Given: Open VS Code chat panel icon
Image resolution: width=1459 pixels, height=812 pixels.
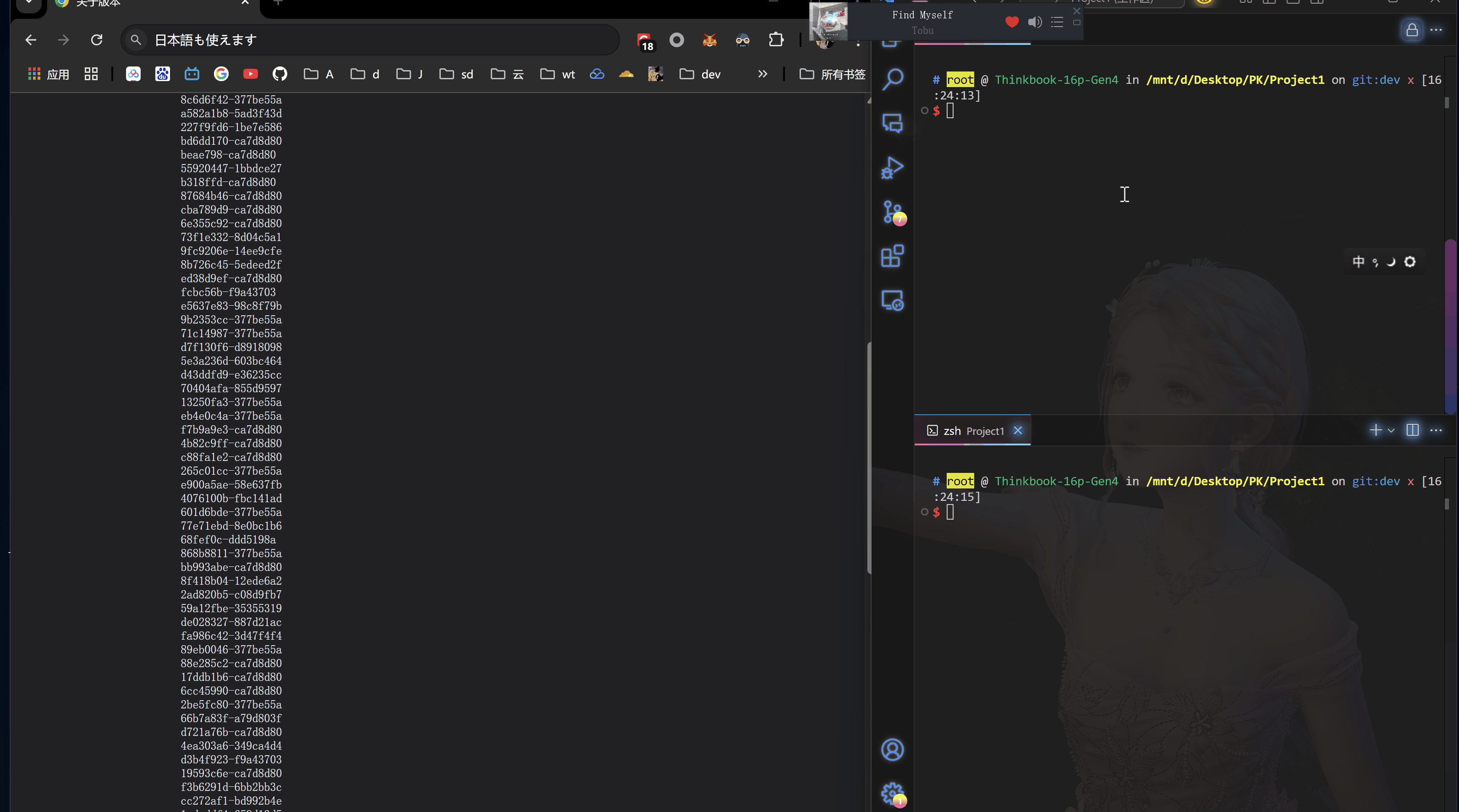Looking at the screenshot, I should point(893,123).
